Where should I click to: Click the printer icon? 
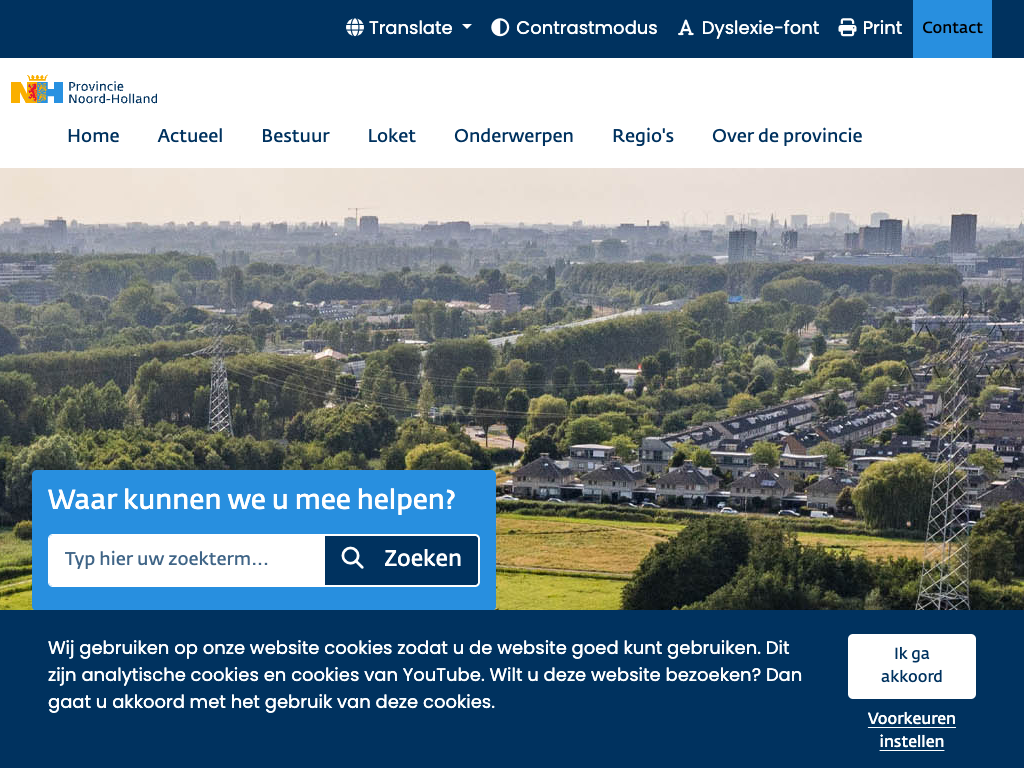pos(847,28)
